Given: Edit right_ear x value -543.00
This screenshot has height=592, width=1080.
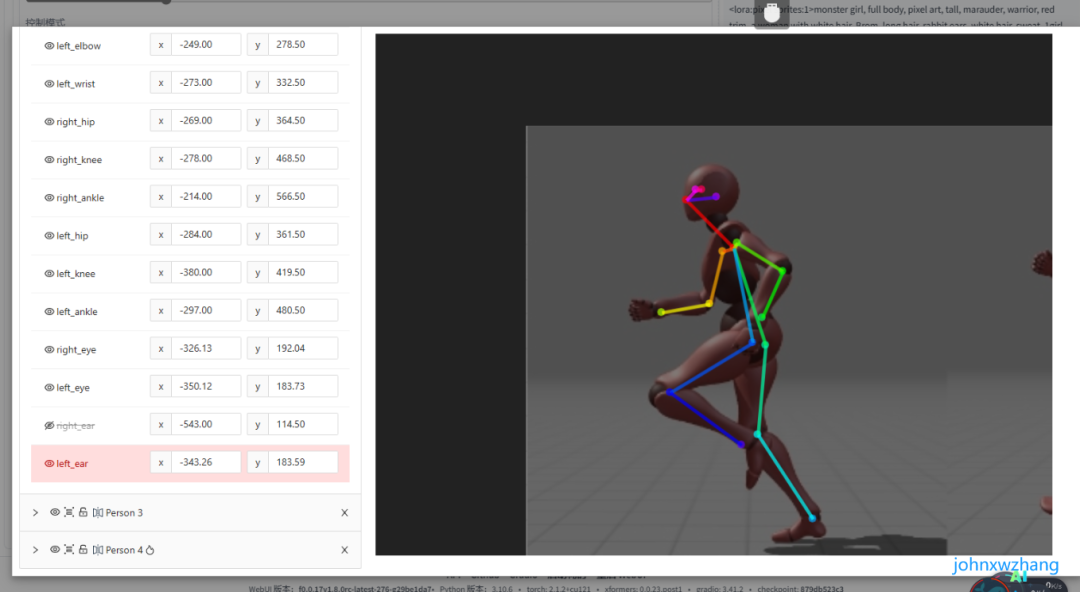Looking at the screenshot, I should pos(206,424).
